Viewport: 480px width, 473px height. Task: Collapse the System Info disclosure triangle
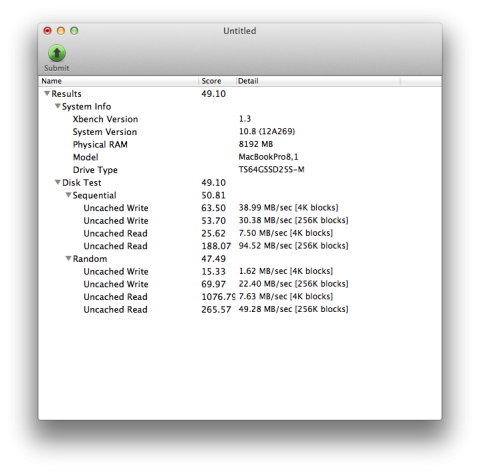coord(58,106)
